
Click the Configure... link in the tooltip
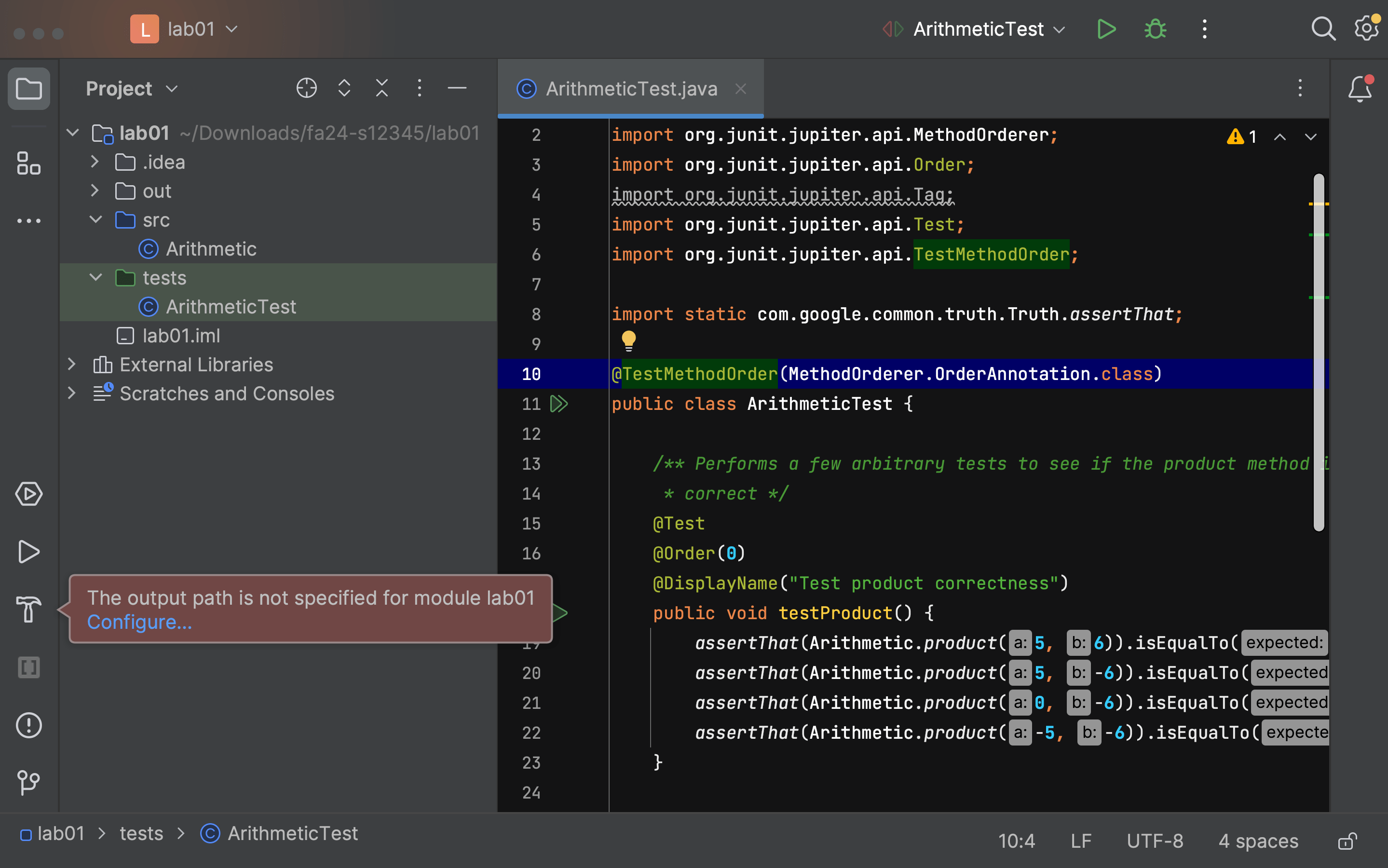pos(139,622)
